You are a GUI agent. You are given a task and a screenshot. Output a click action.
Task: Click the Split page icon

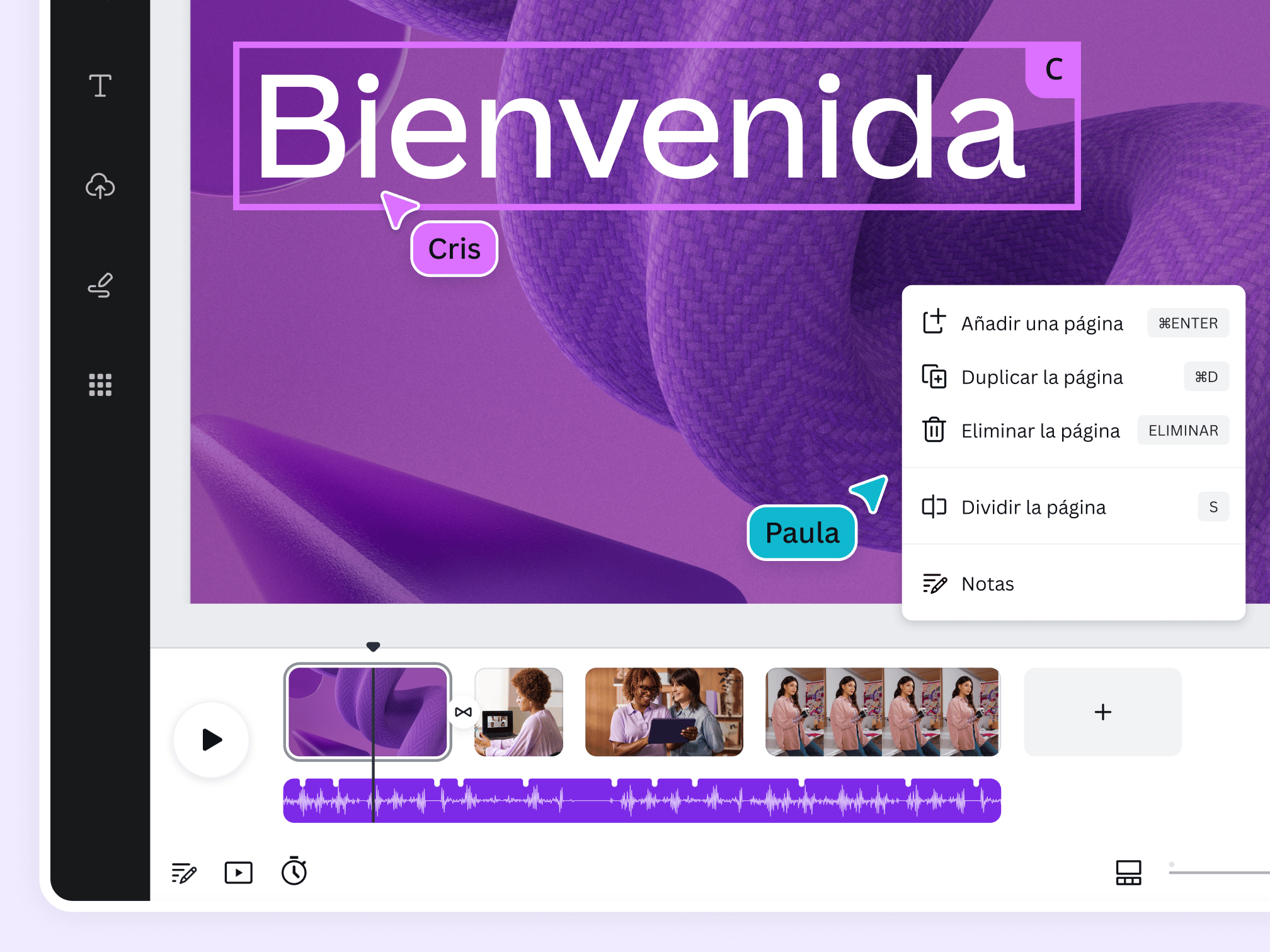pyautogui.click(x=931, y=508)
